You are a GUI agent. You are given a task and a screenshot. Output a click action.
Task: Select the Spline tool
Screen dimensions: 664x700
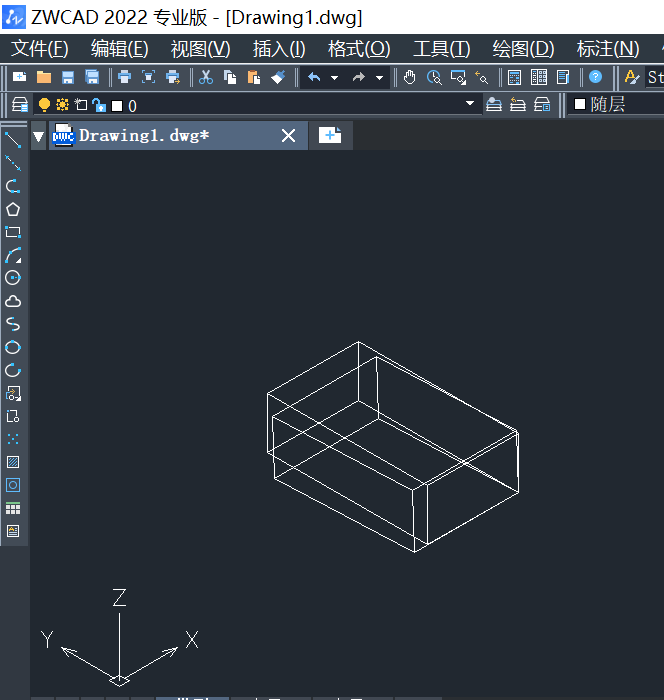tap(13, 324)
